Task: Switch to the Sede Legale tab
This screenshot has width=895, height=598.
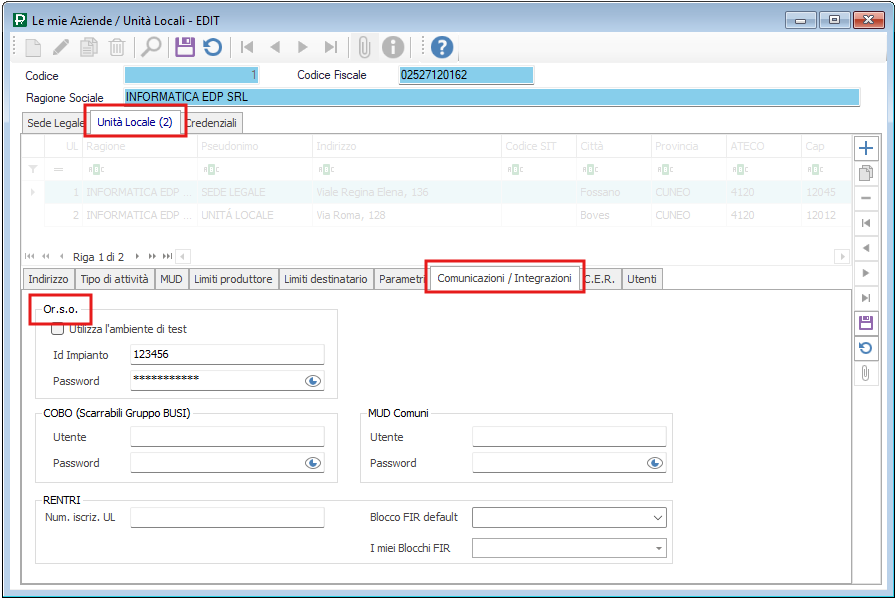Action: click(56, 123)
